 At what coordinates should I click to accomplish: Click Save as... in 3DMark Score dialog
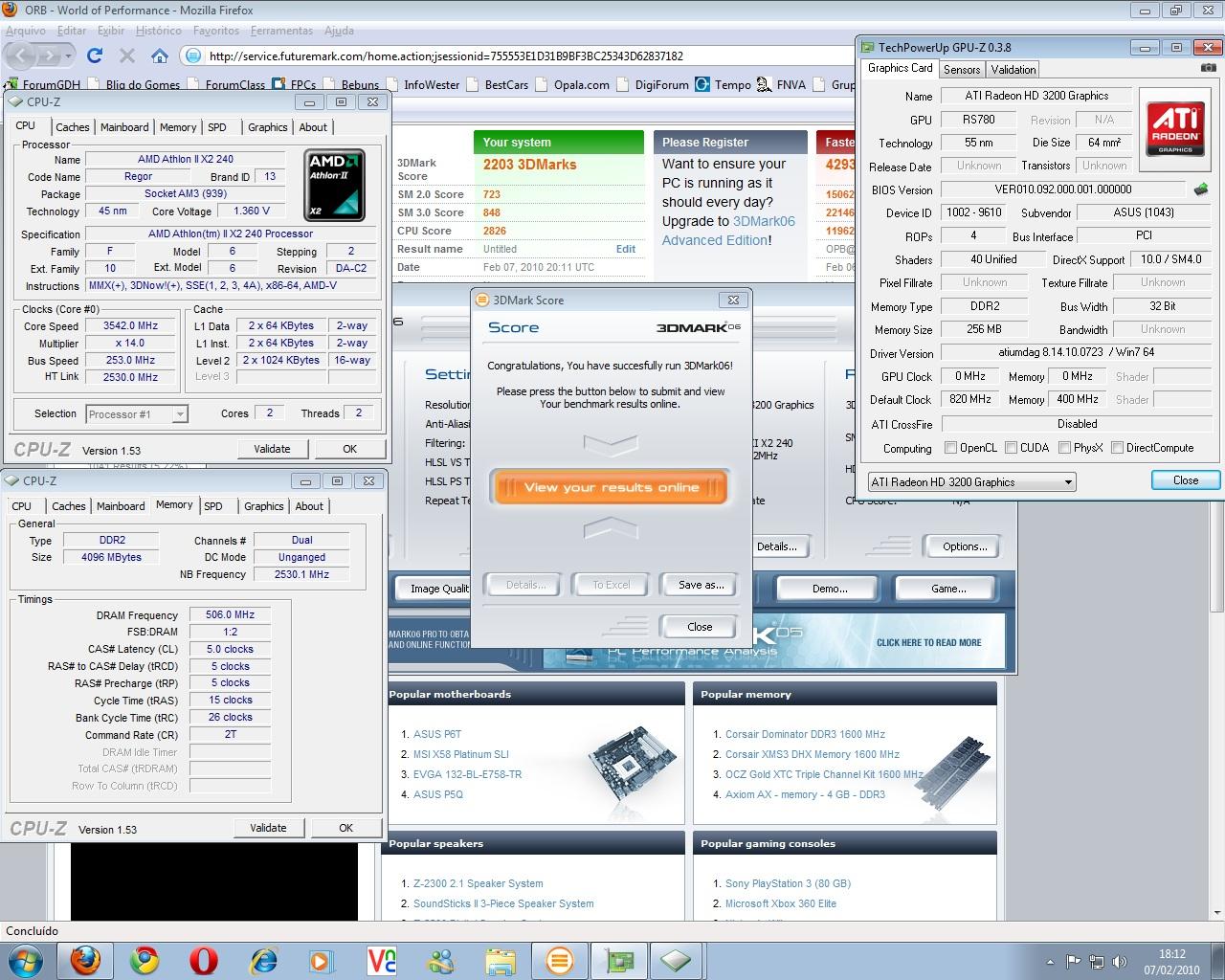[701, 585]
